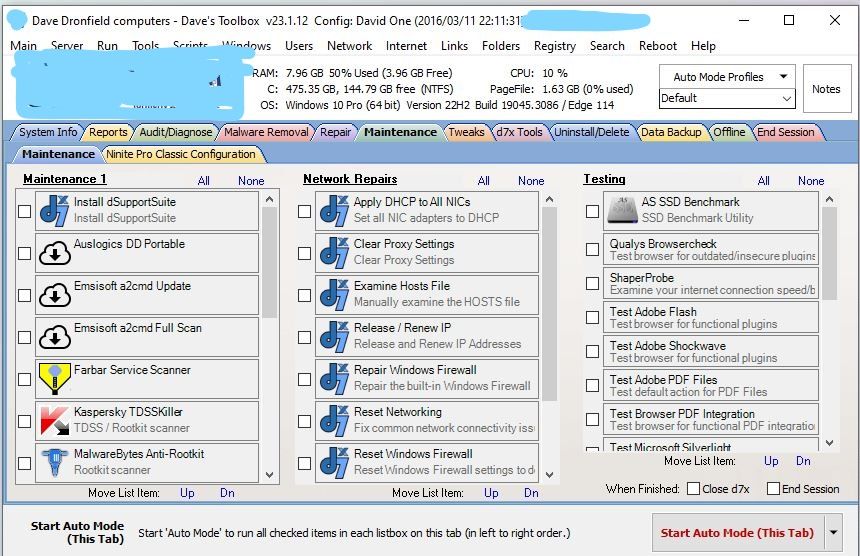860x556 pixels.
Task: Select the ShaperProbe list item
Action: (711, 283)
